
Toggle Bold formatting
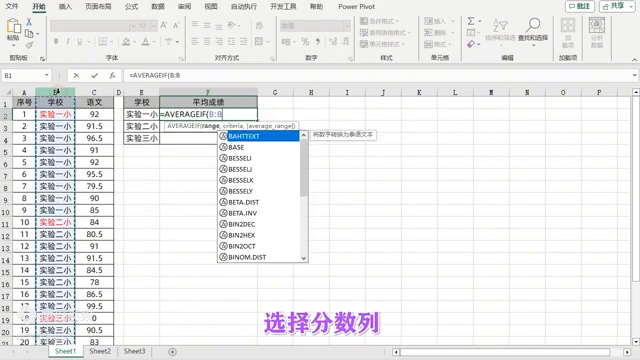point(56,42)
